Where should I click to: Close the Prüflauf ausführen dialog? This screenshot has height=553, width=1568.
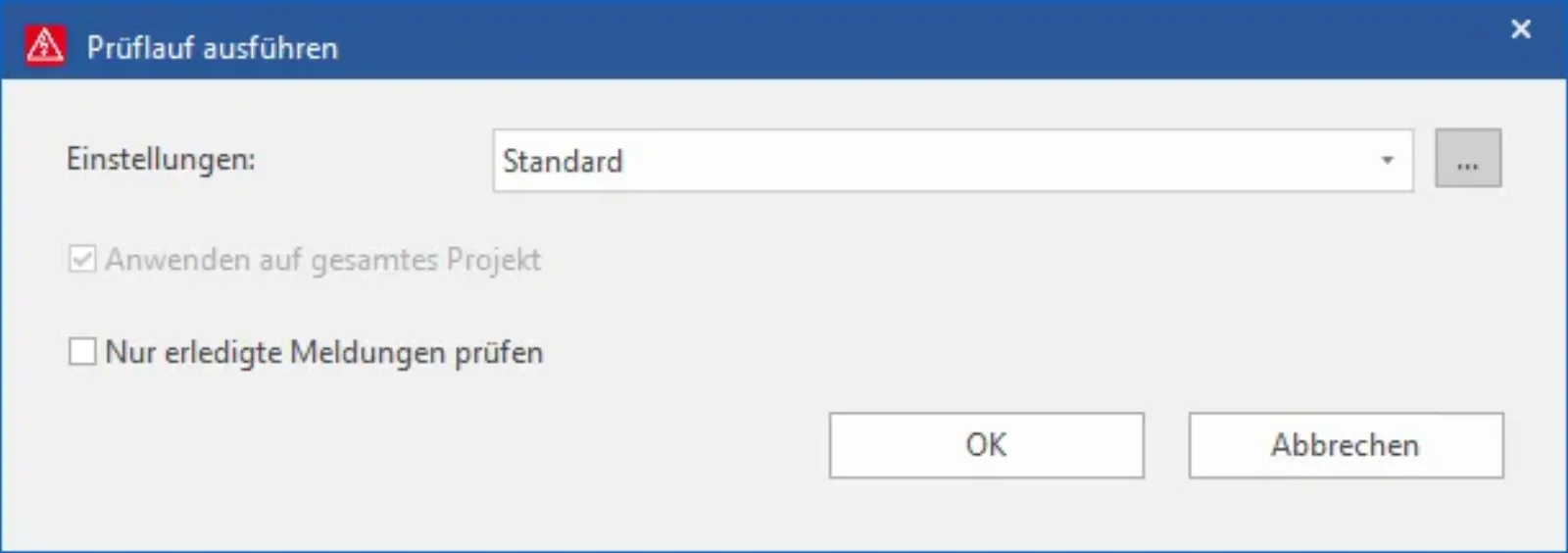[x=1520, y=29]
